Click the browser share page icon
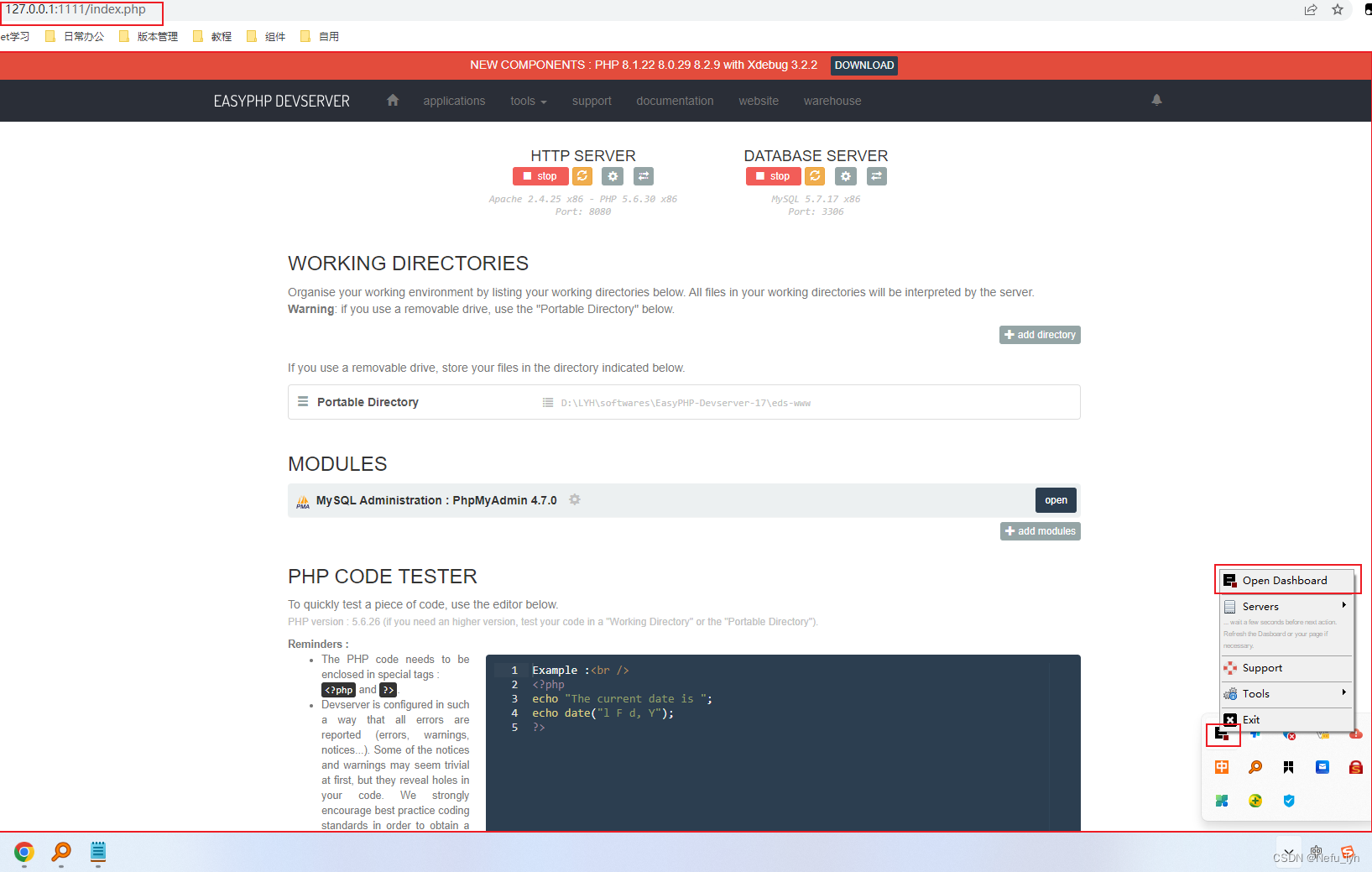The height and width of the screenshot is (872, 1372). (1311, 10)
